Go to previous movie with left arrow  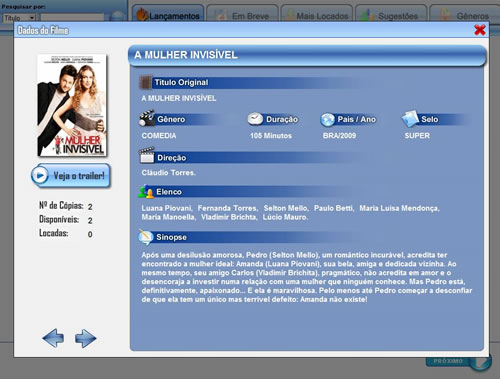click(x=53, y=338)
